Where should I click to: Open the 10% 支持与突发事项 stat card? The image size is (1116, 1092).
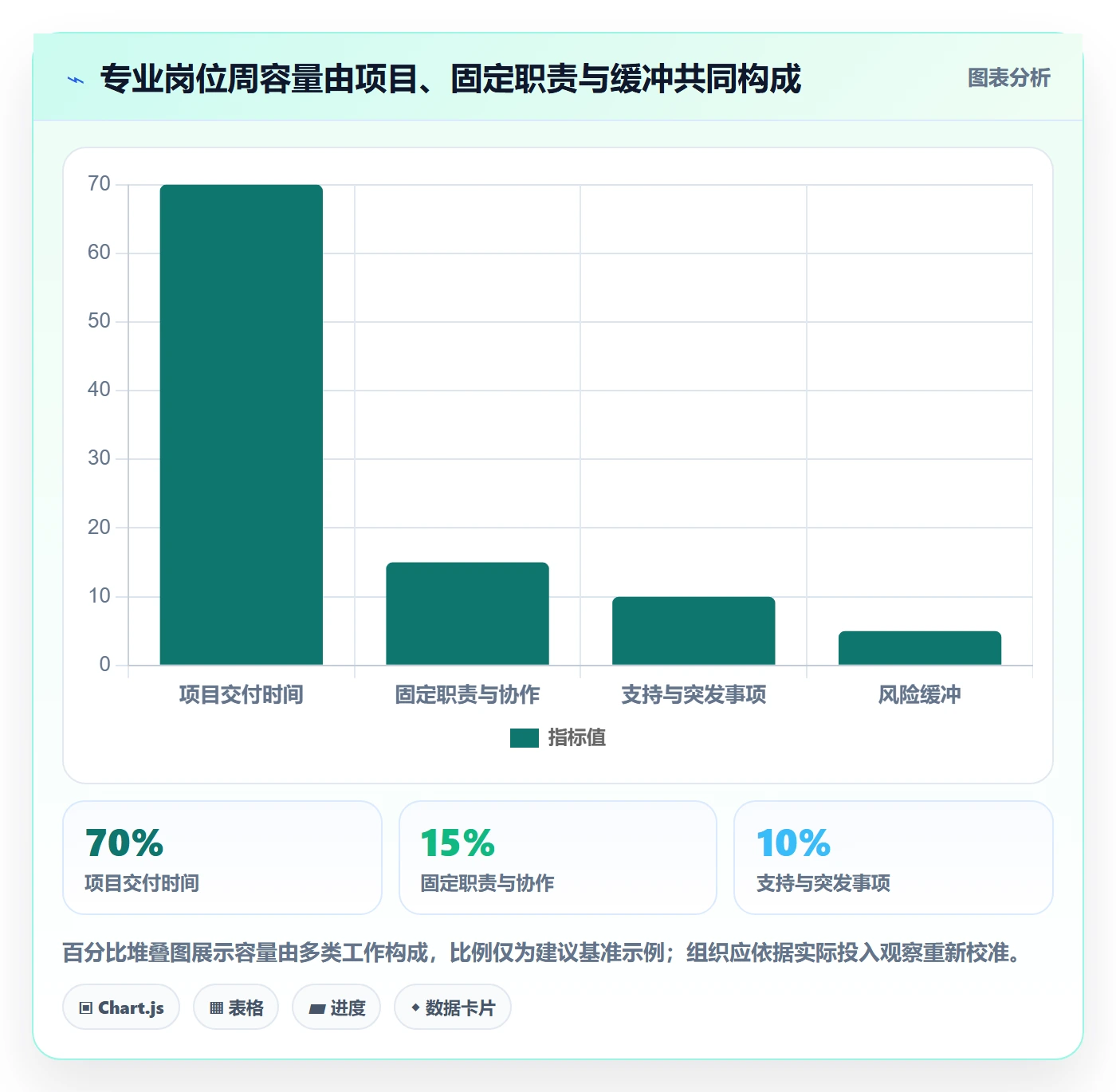pyautogui.click(x=894, y=858)
